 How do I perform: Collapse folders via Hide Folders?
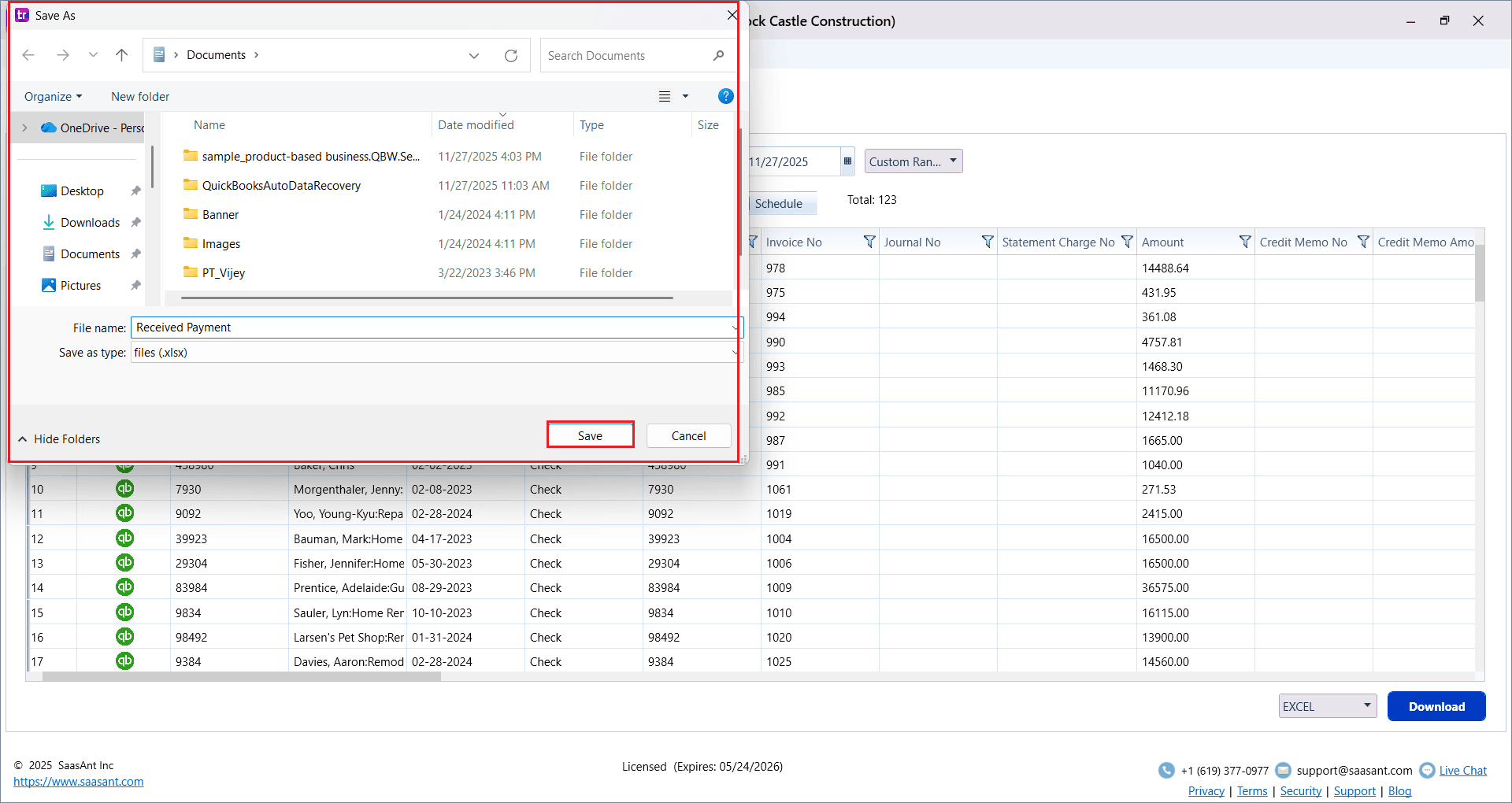[59, 439]
